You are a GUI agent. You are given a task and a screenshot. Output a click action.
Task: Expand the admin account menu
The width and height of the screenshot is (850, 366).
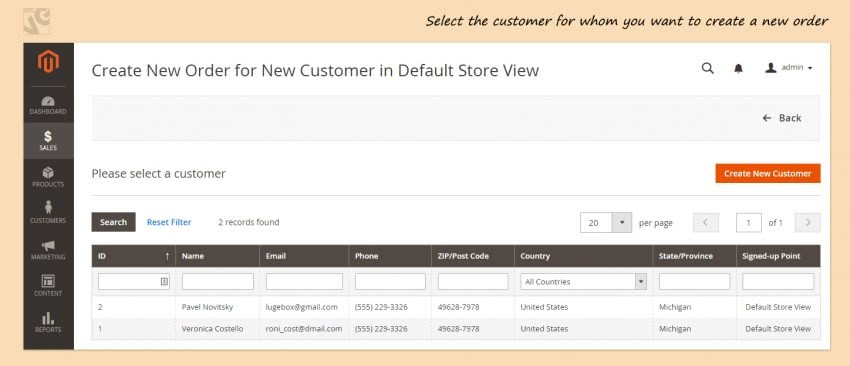tap(789, 68)
